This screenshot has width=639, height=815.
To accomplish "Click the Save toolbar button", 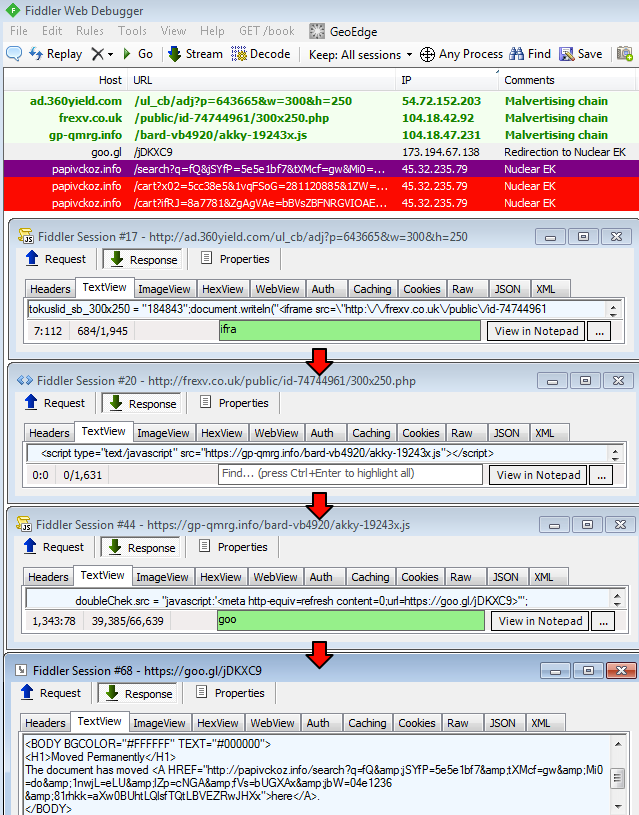I will point(581,54).
